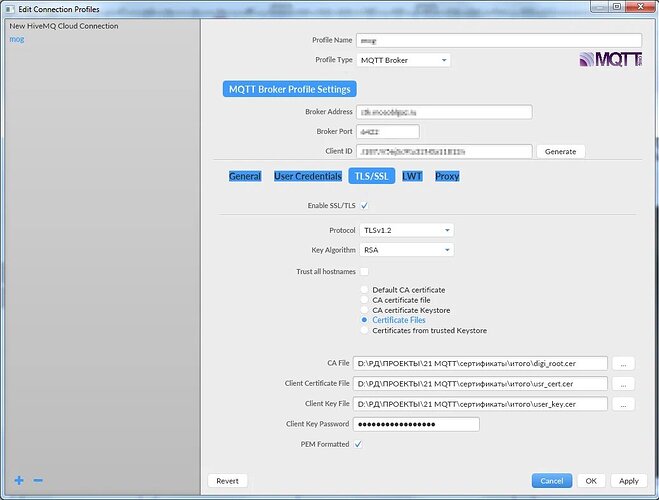Click the Apply button
The width and height of the screenshot is (659, 500).
point(623,480)
